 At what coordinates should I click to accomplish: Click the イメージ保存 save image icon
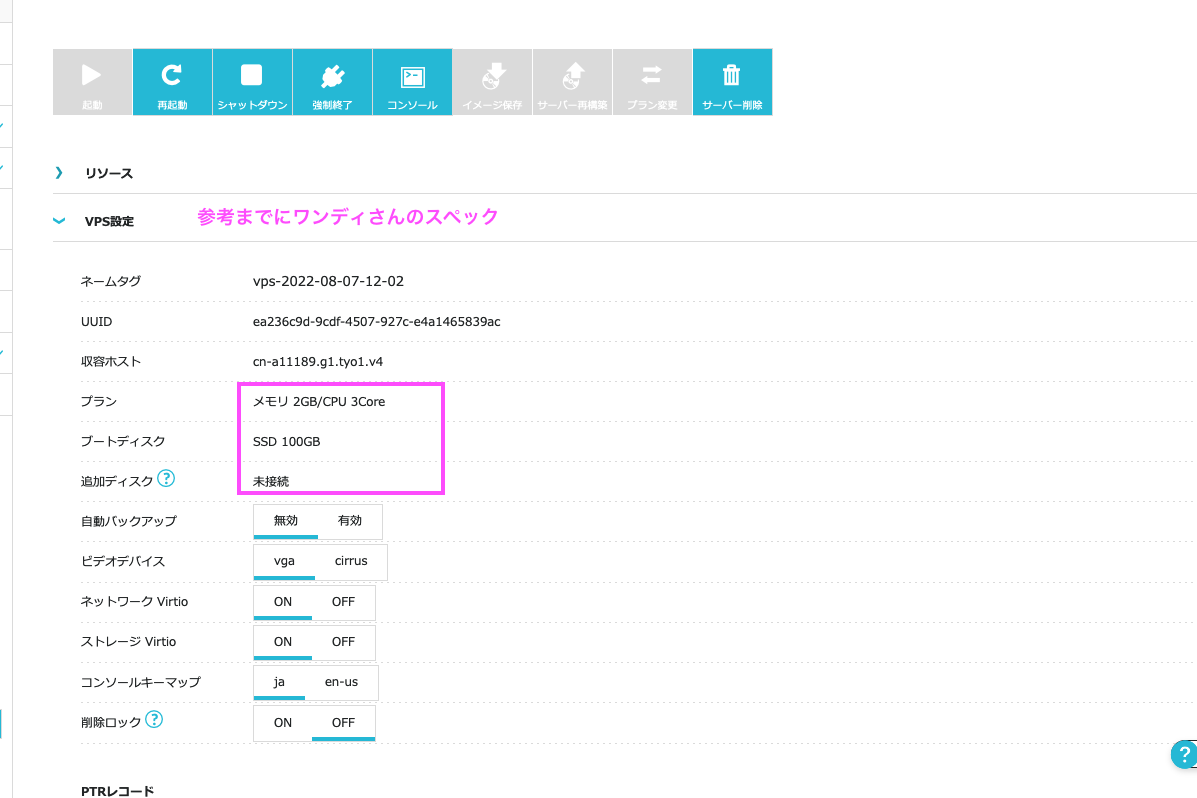point(492,76)
